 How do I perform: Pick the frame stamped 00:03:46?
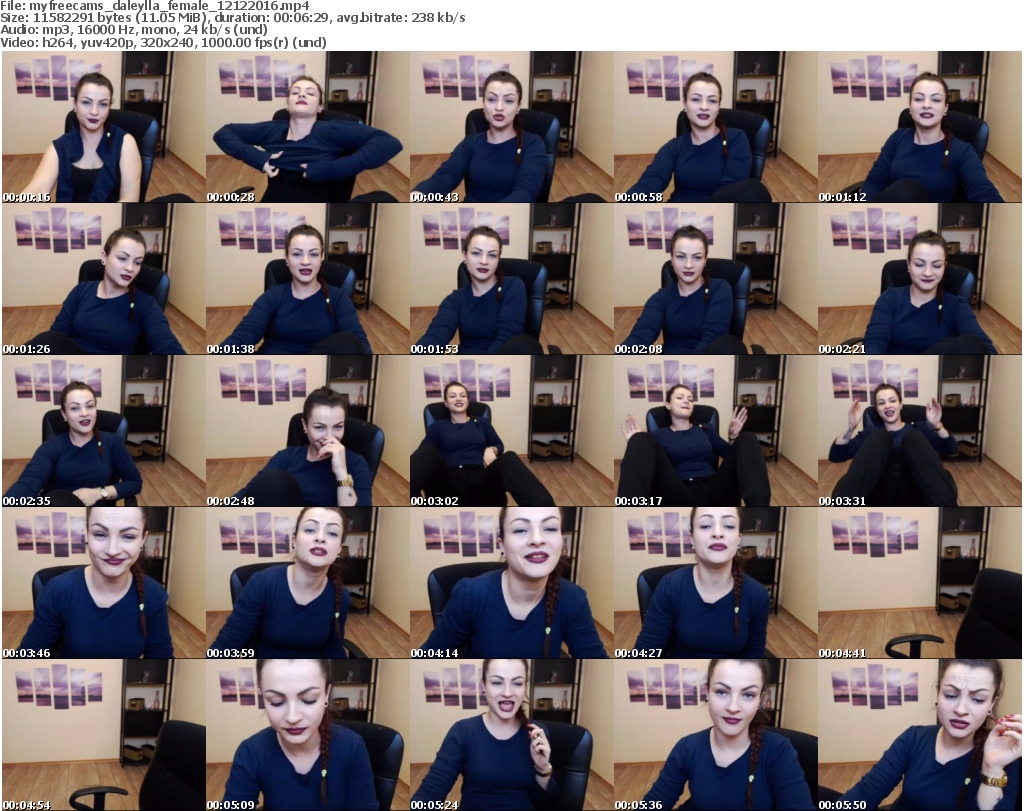click(104, 583)
